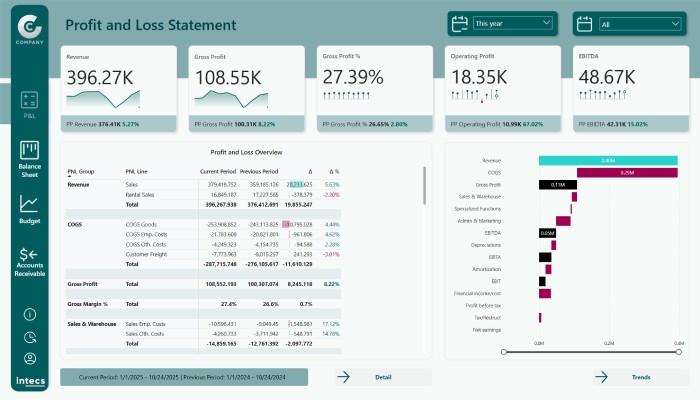Open the P&L page icon
700x400 pixels.
(28, 99)
